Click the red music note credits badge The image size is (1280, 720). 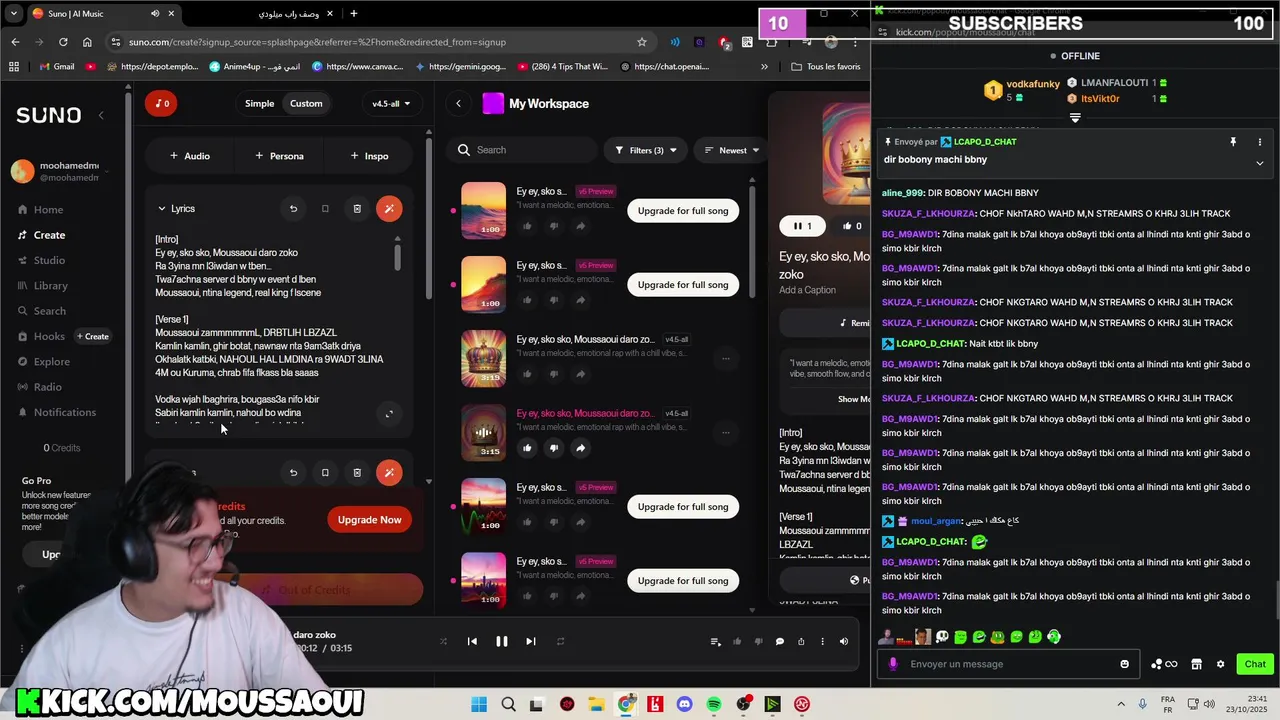[160, 103]
